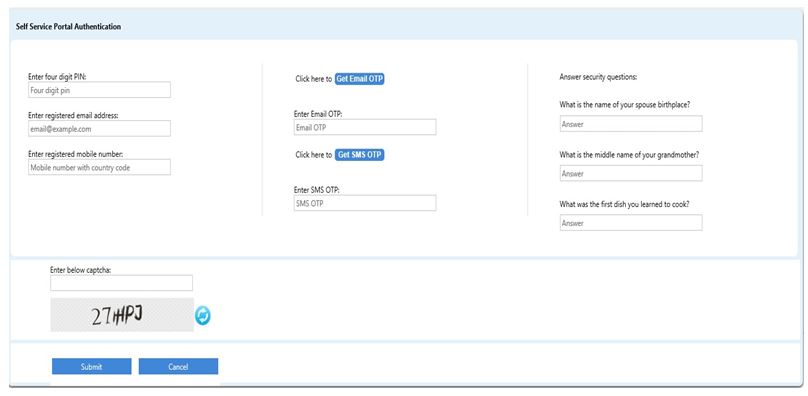Click the spouse birthplace answer field
This screenshot has height=396, width=808.
[631, 124]
